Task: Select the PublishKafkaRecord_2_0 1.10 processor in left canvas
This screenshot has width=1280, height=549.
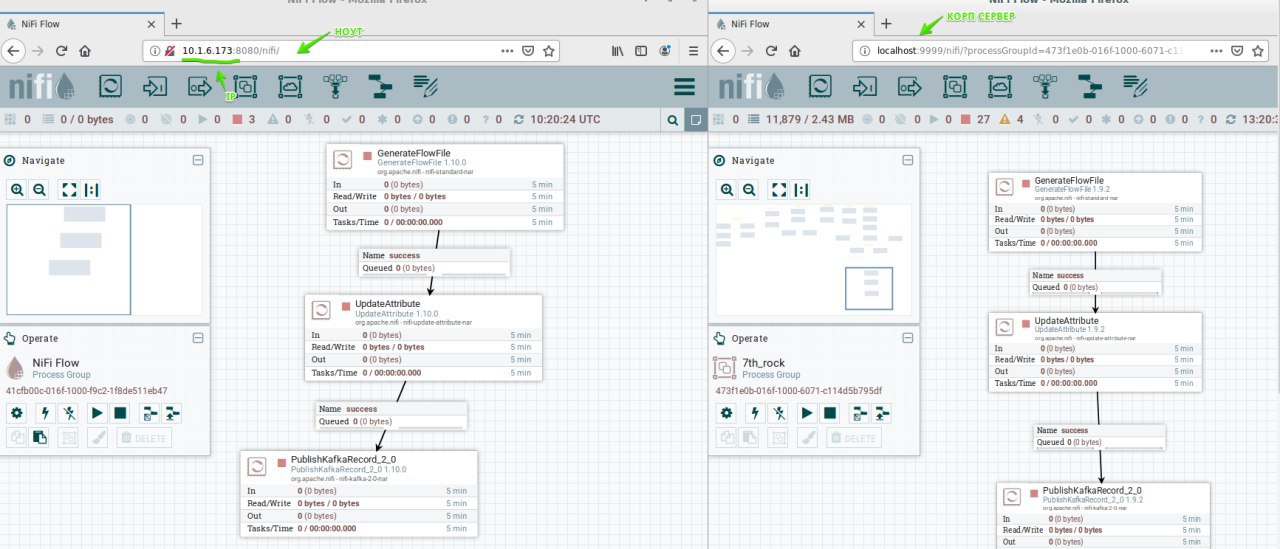Action: coord(359,493)
